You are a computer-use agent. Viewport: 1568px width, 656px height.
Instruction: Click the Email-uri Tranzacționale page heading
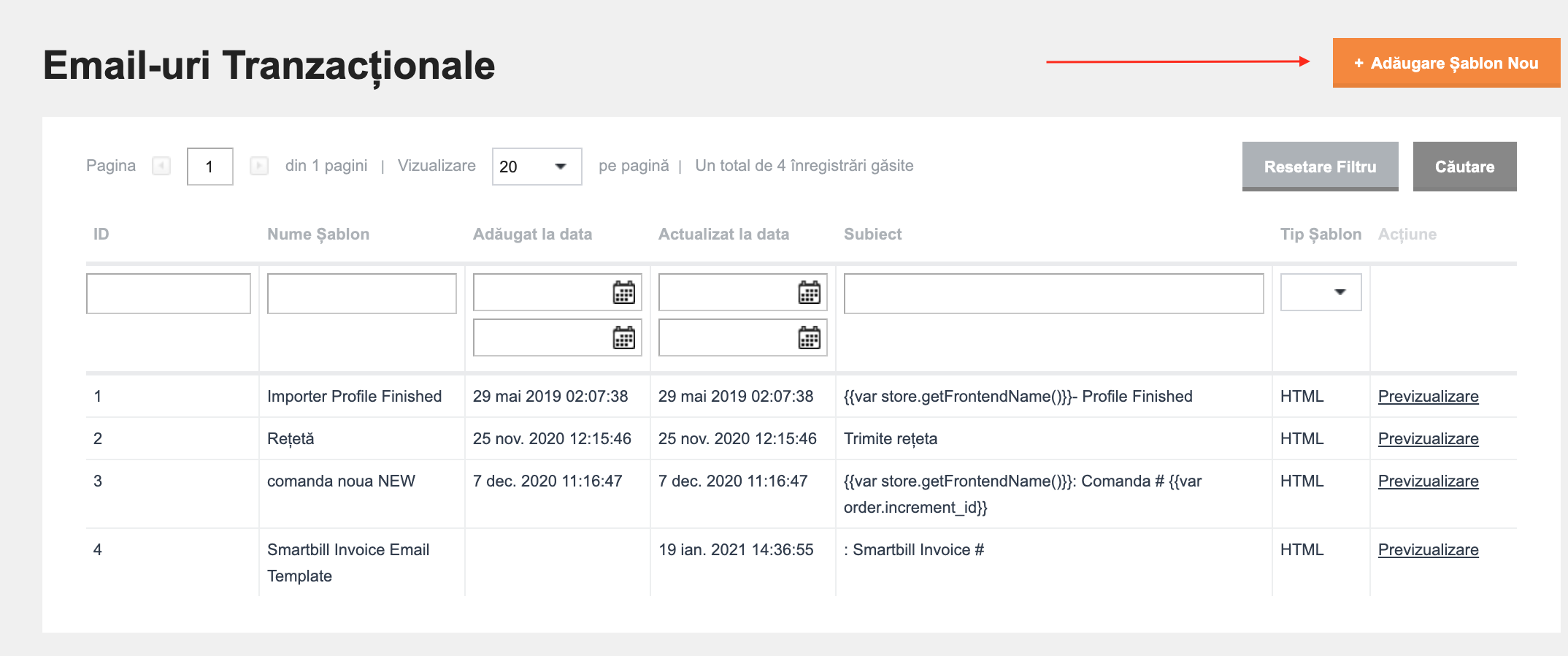(x=269, y=66)
